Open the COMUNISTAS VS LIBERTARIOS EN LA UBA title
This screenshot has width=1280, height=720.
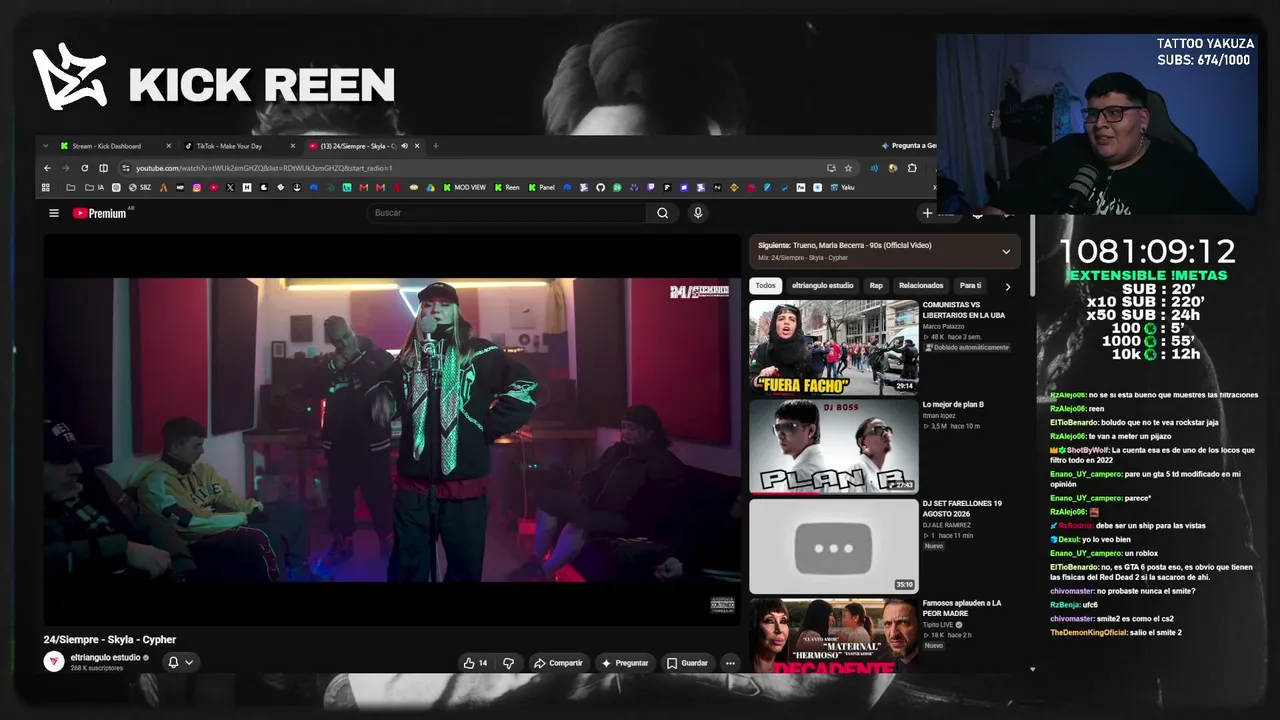[964, 310]
